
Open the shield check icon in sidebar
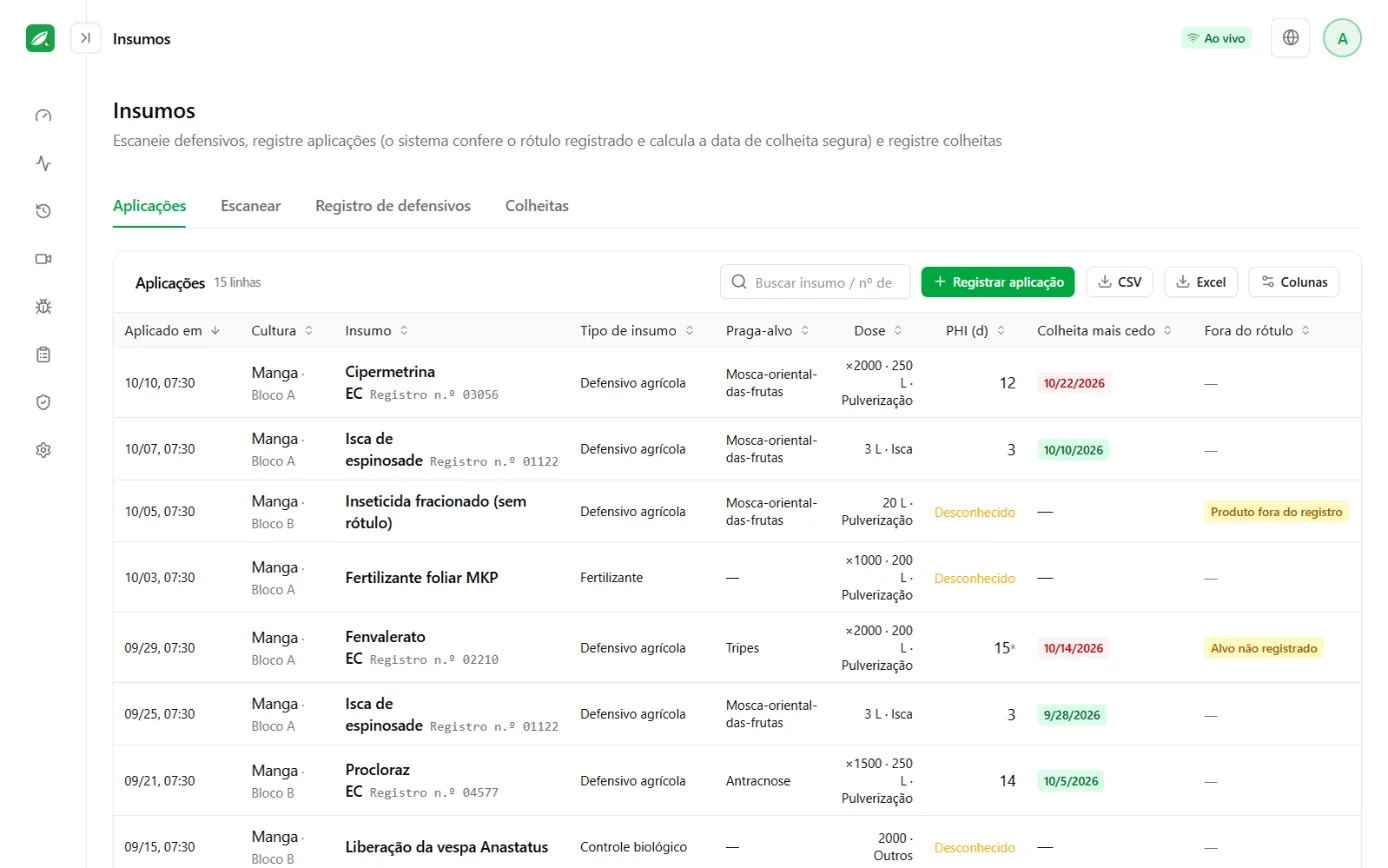point(43,402)
